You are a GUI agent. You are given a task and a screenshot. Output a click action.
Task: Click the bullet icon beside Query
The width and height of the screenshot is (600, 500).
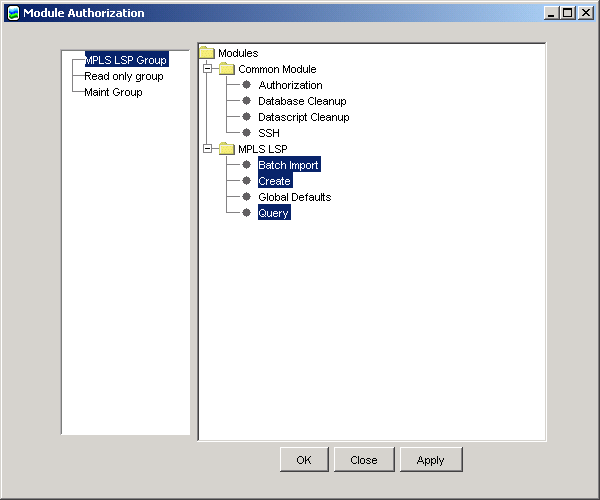pos(246,213)
